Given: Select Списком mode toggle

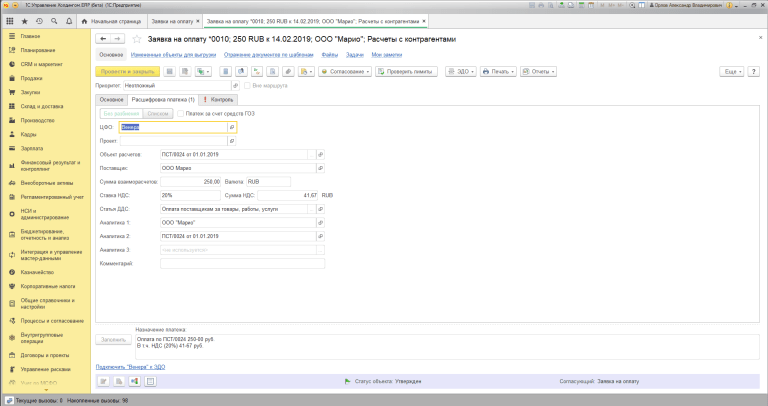Looking at the screenshot, I should 158,114.
